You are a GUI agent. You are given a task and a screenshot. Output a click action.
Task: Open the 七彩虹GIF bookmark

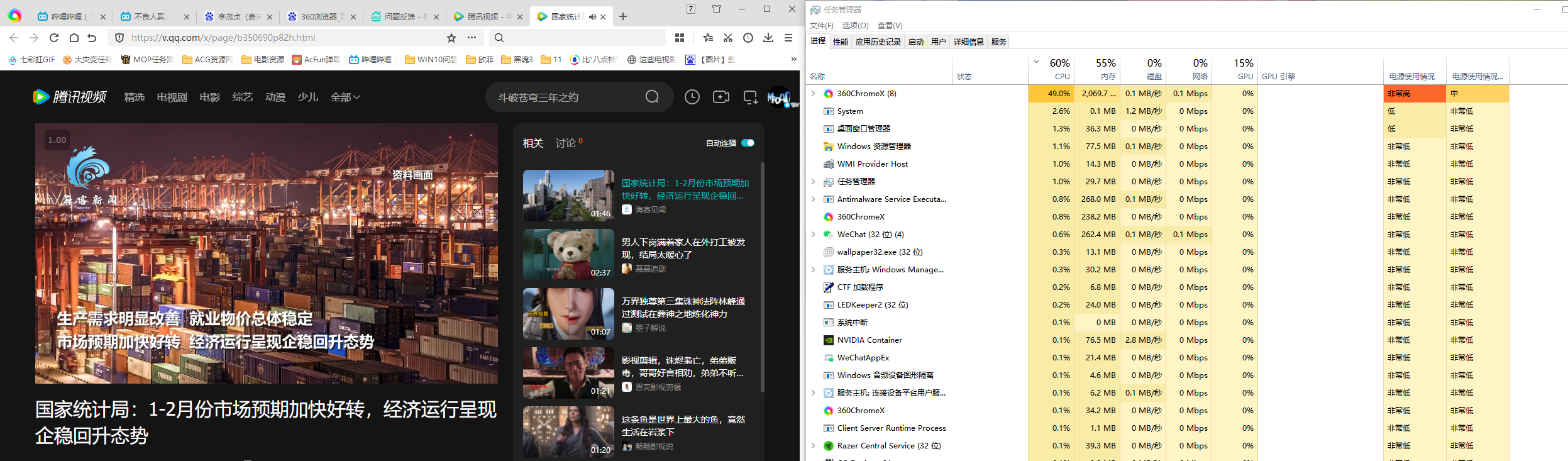tap(31, 59)
